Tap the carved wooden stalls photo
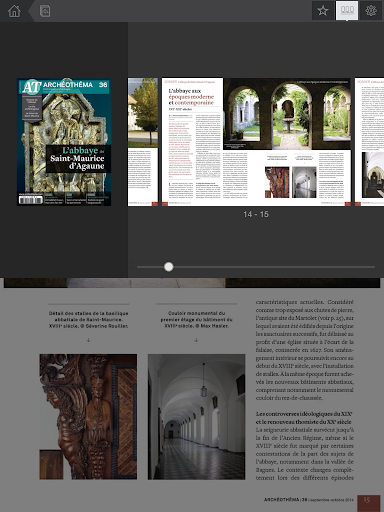 [88, 417]
